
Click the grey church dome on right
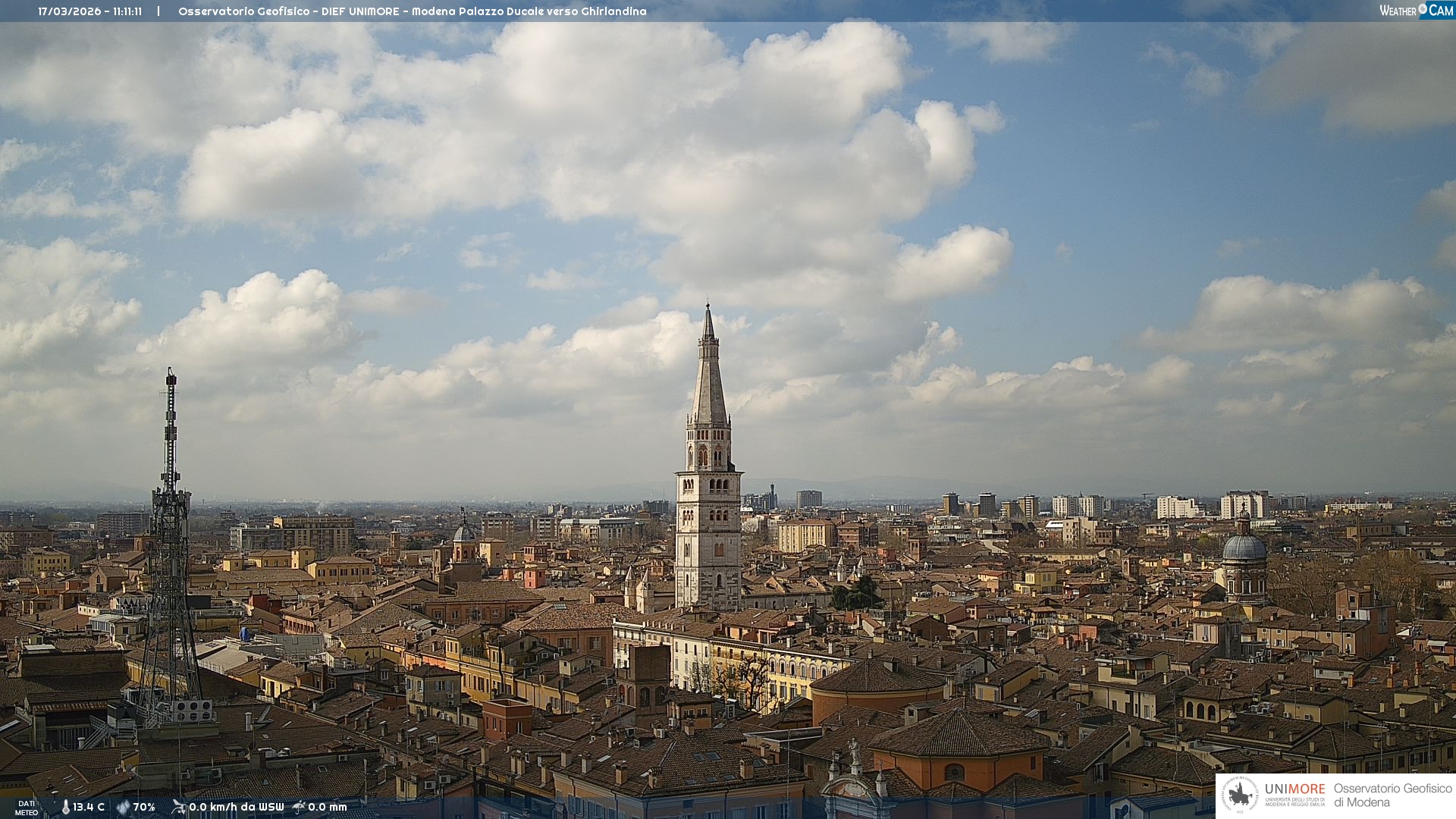click(x=1244, y=548)
